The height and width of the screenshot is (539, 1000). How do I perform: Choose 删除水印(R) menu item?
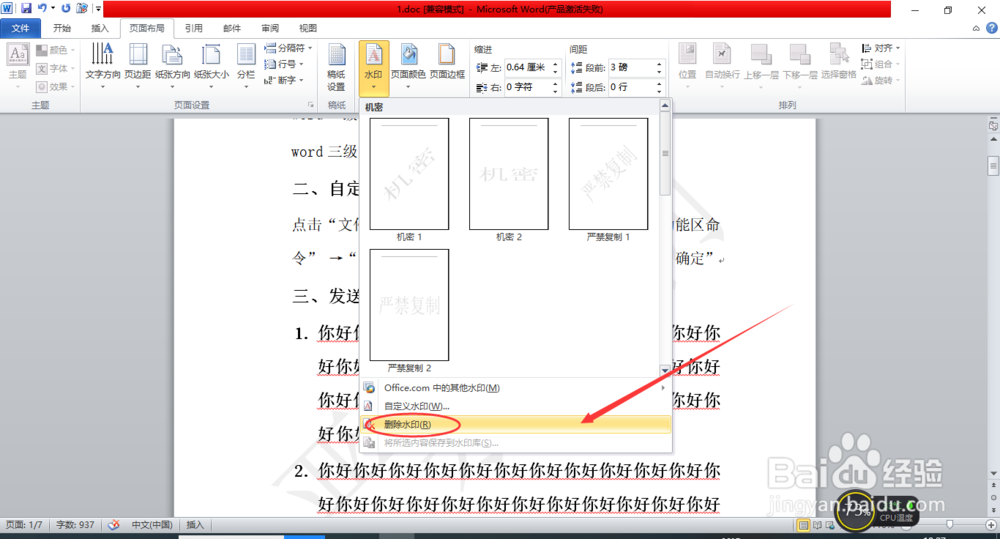pyautogui.click(x=516, y=424)
